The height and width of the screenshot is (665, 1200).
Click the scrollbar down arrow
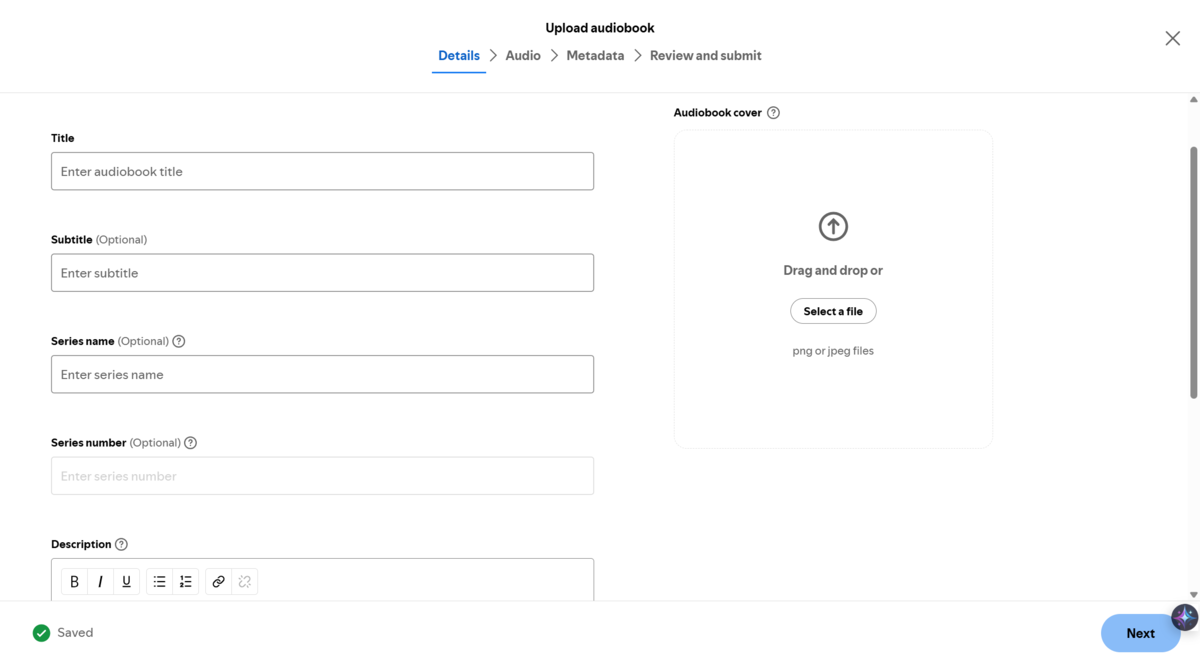(1193, 595)
